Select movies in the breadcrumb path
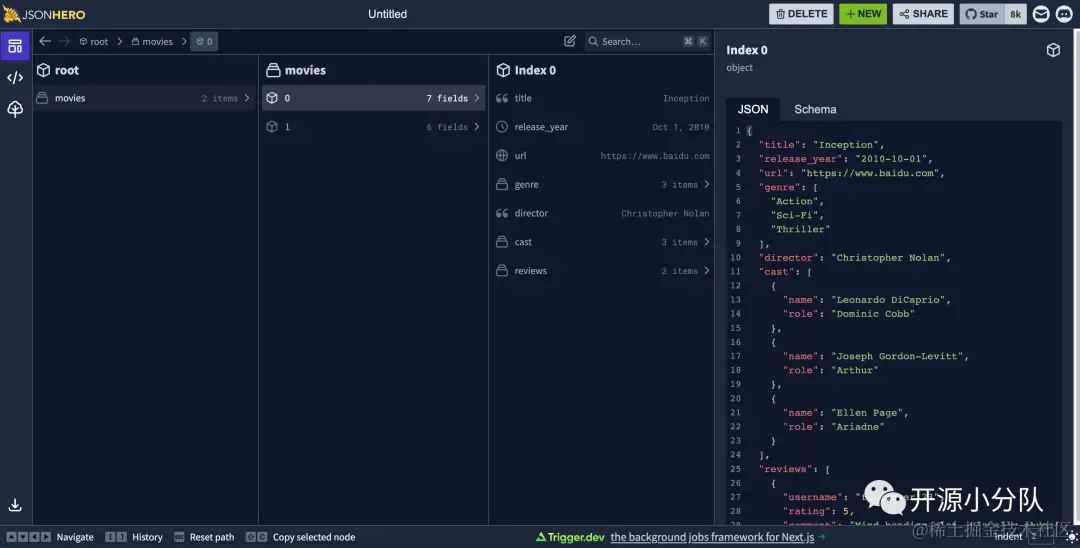This screenshot has width=1080, height=548. point(152,41)
